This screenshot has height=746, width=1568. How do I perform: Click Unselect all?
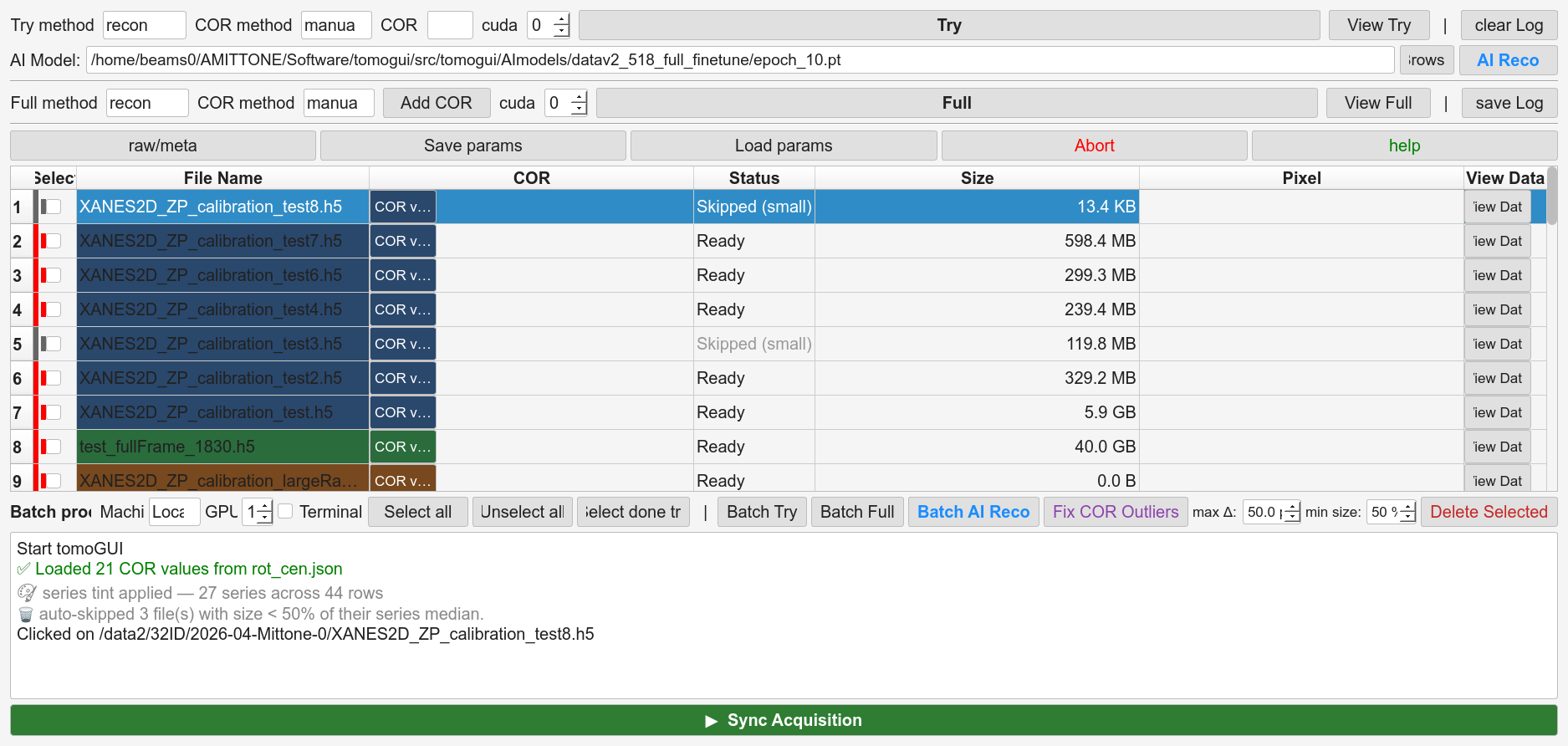(x=523, y=512)
